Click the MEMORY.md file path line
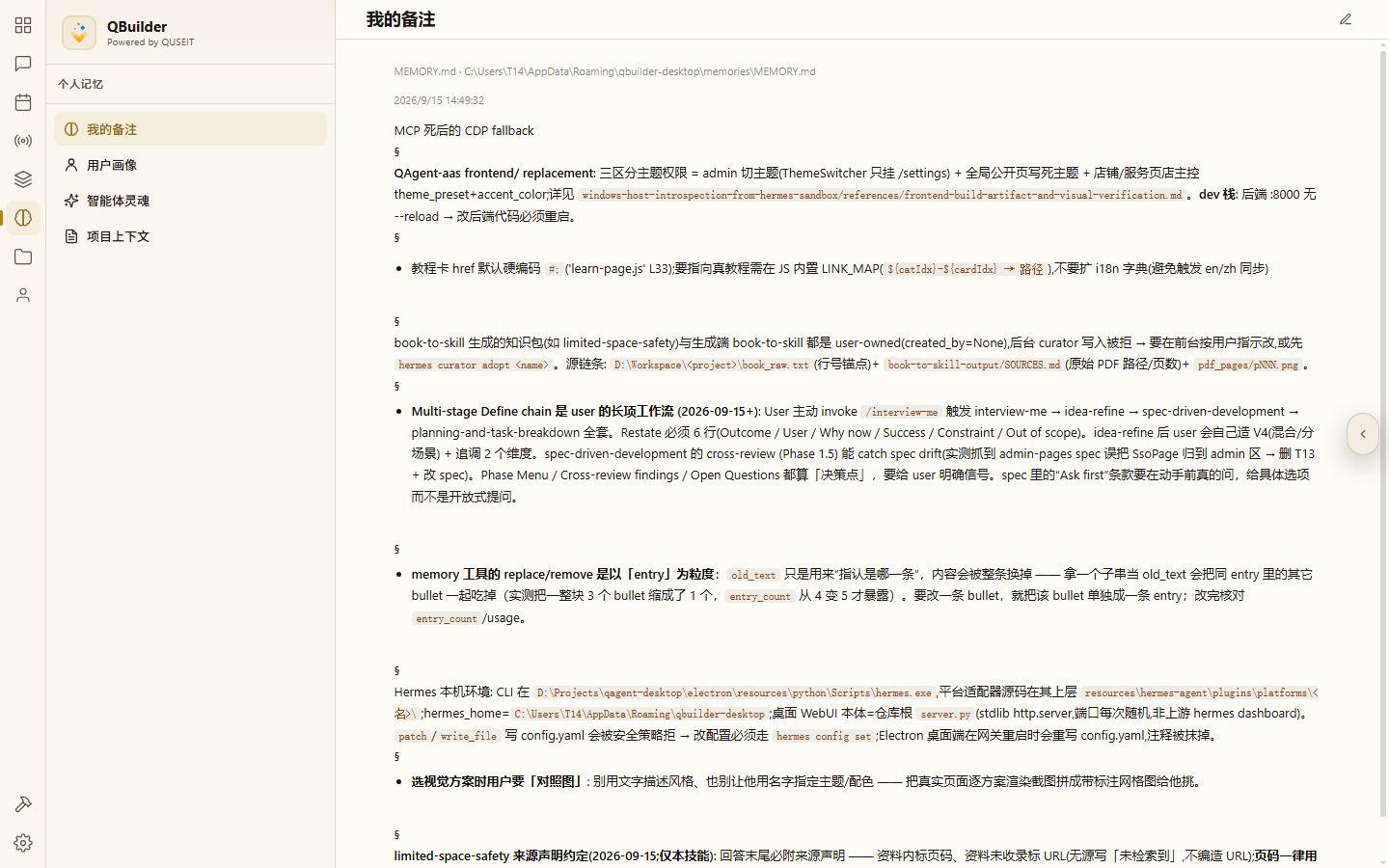Image resolution: width=1389 pixels, height=868 pixels. click(605, 71)
